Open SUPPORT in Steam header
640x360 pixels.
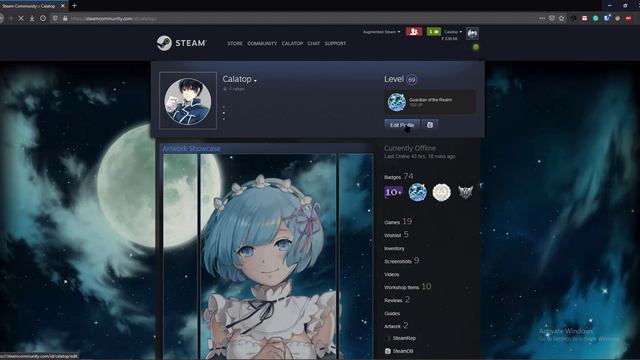335,43
